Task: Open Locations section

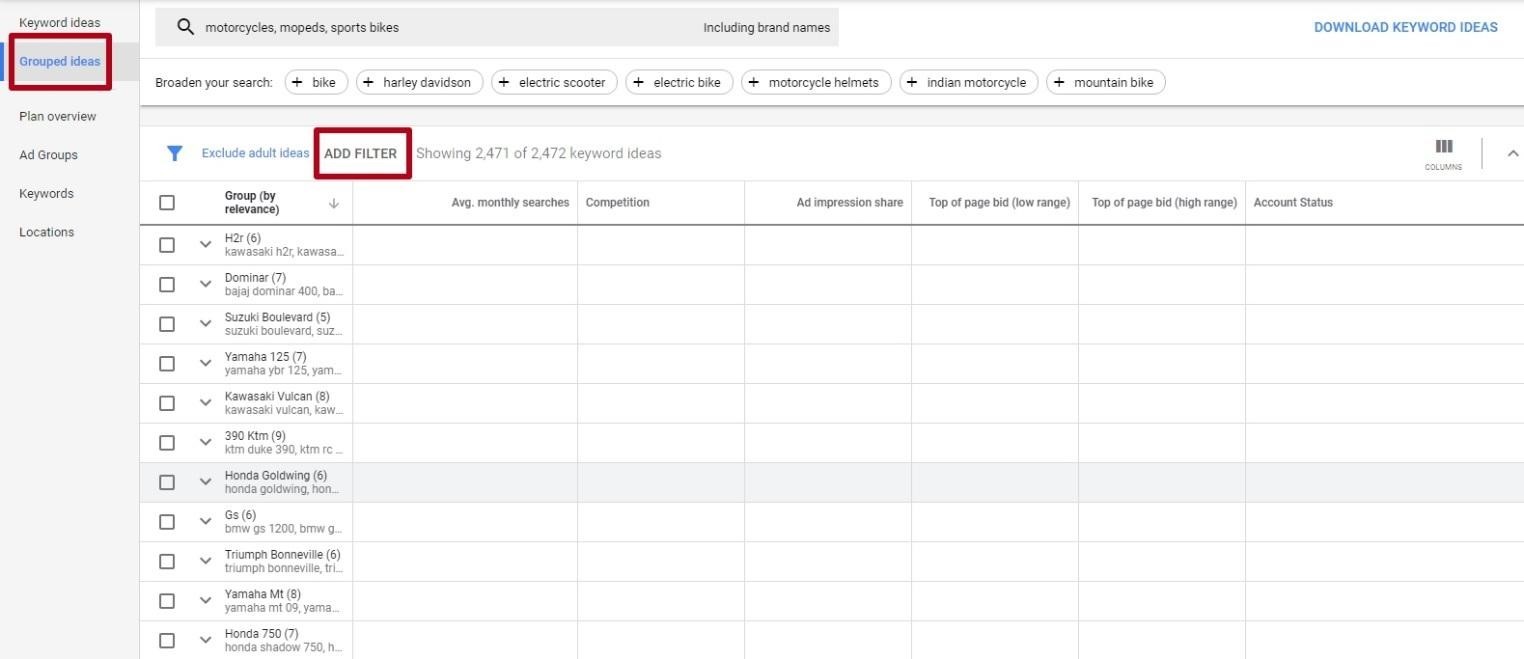Action: point(46,232)
